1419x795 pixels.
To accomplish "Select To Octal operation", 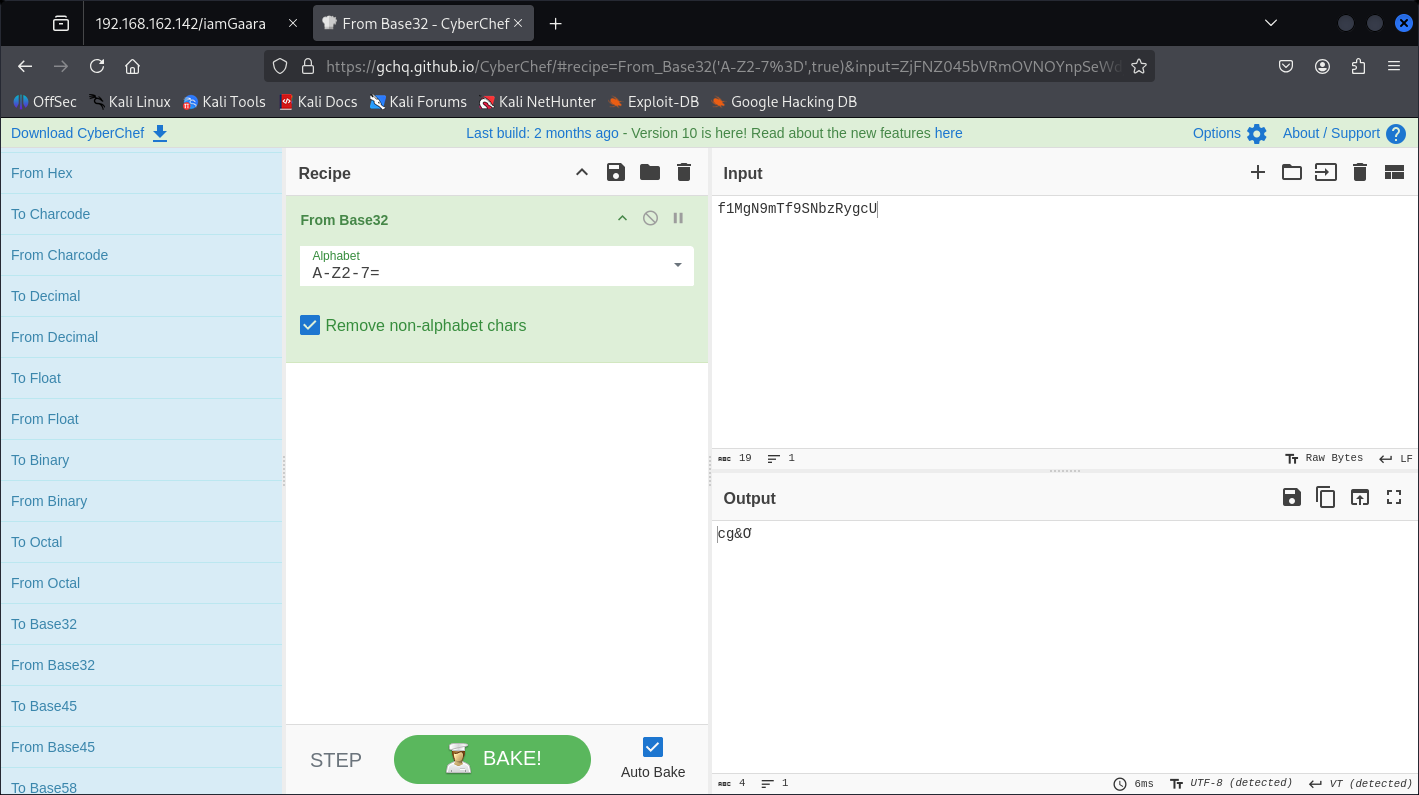I will 141,542.
